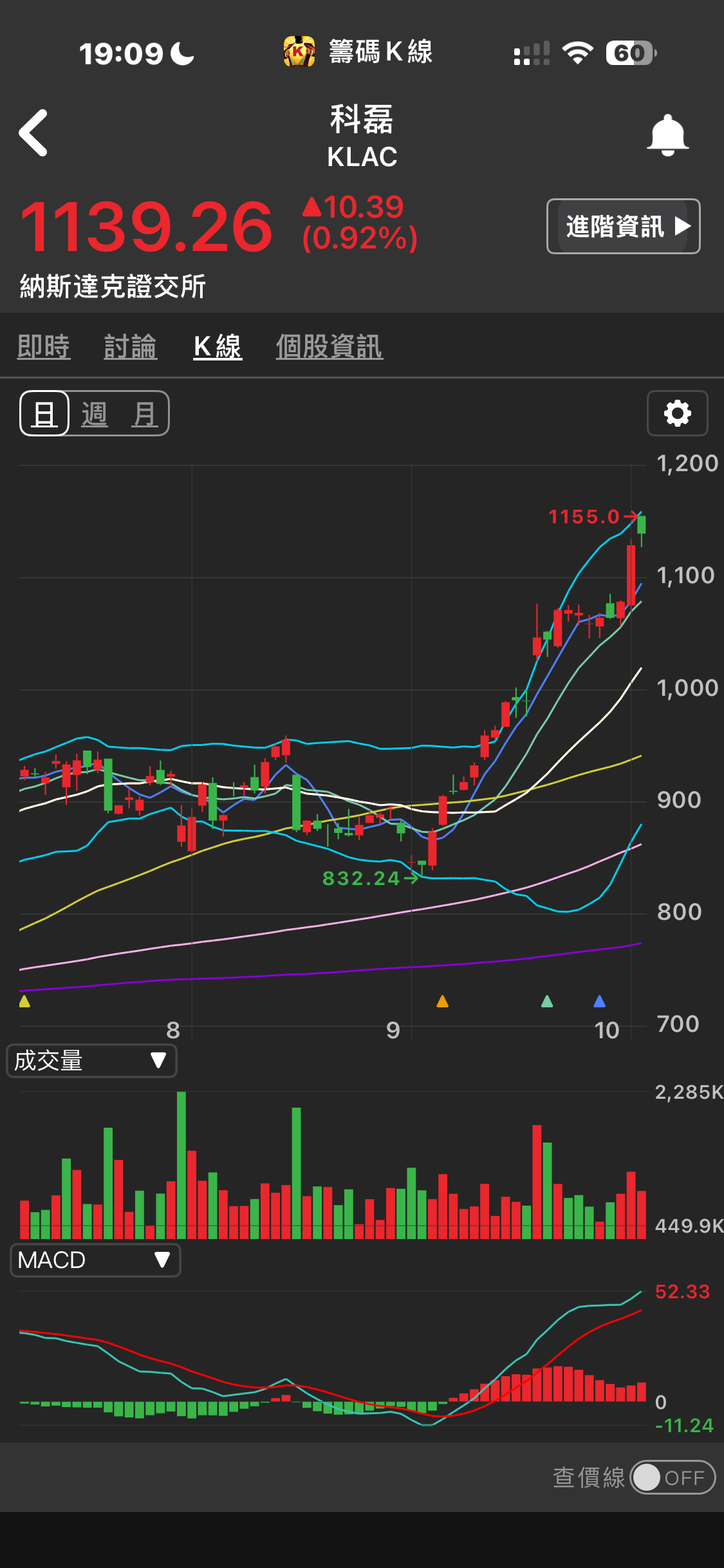Switch to the 討論 tab
Viewport: 724px width, 1568px height.
131,347
